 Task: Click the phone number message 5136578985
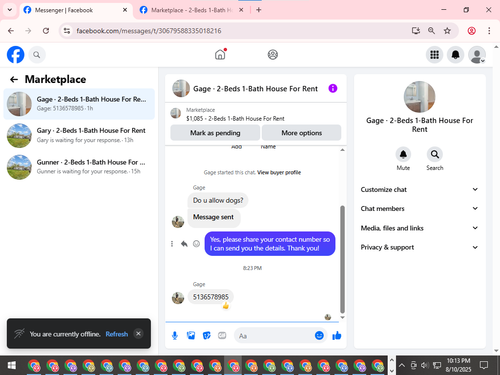click(x=210, y=297)
